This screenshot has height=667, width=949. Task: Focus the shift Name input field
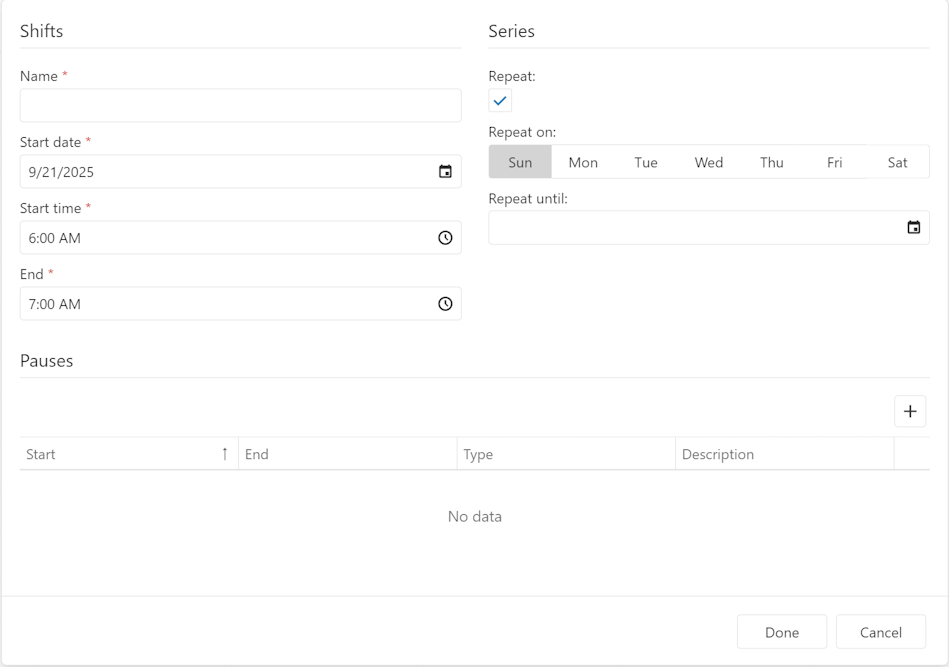click(240, 106)
